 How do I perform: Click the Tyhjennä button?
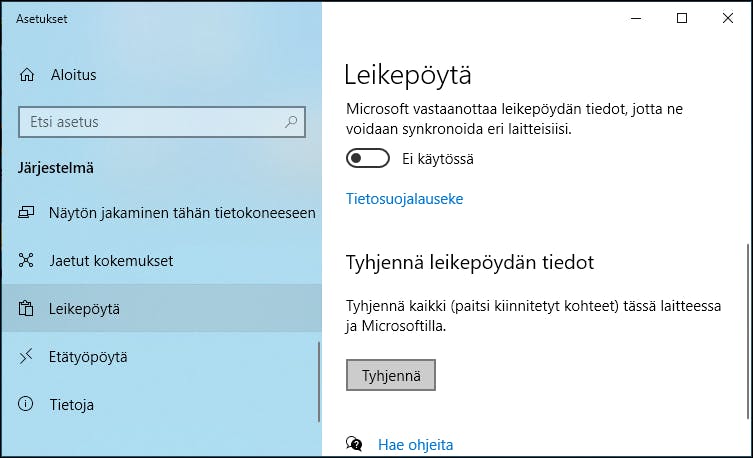click(x=391, y=375)
